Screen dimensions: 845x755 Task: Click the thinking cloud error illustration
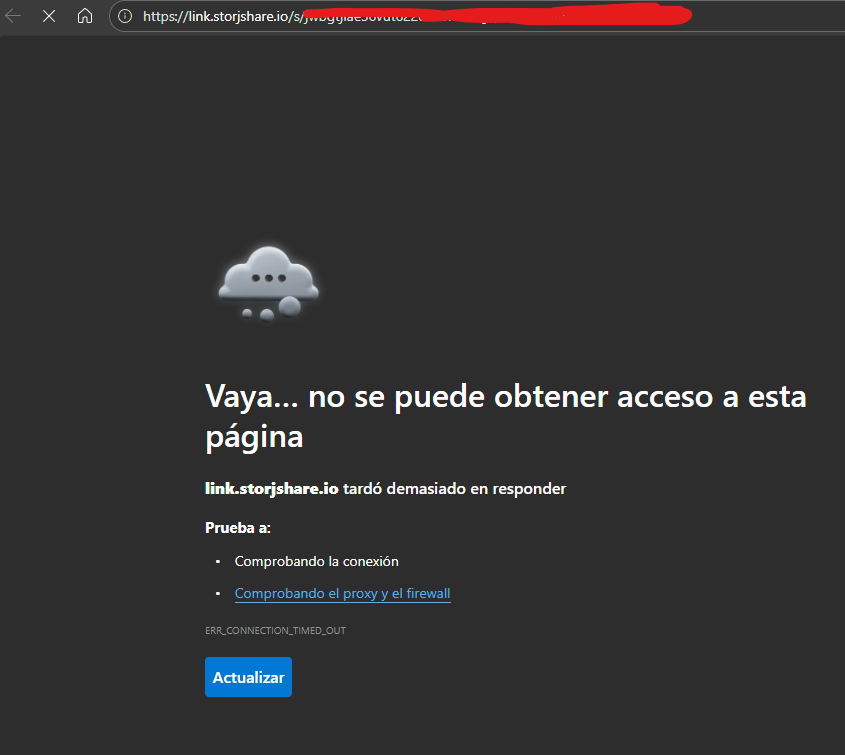(268, 280)
